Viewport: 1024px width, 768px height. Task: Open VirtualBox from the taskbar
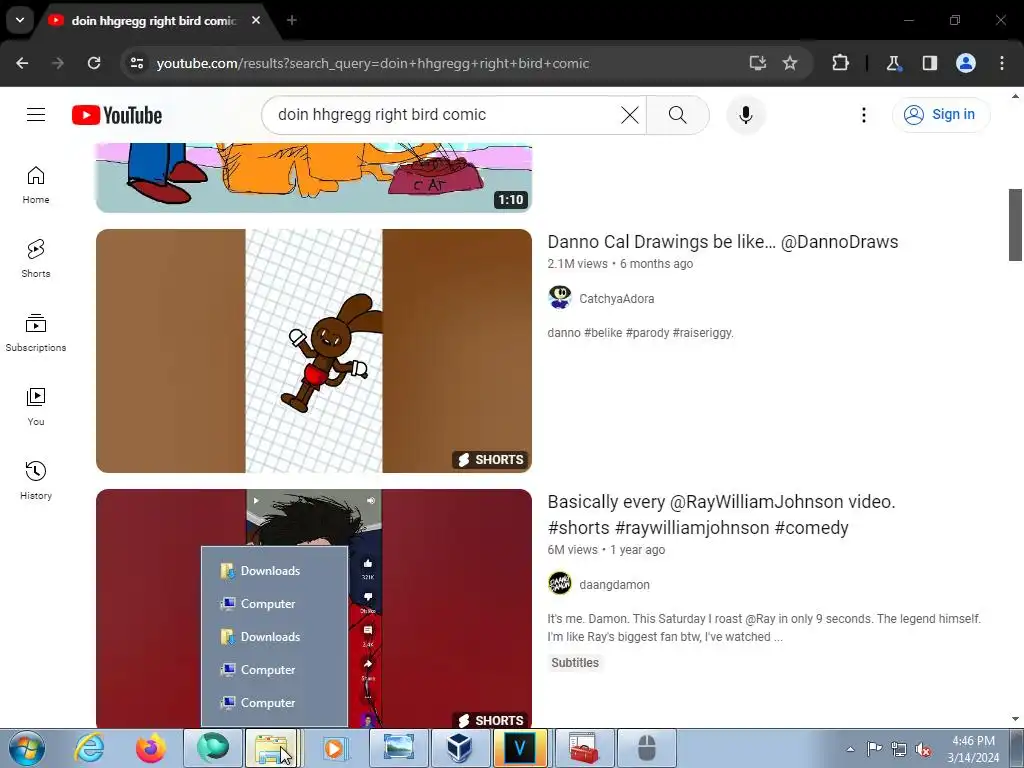(459, 748)
